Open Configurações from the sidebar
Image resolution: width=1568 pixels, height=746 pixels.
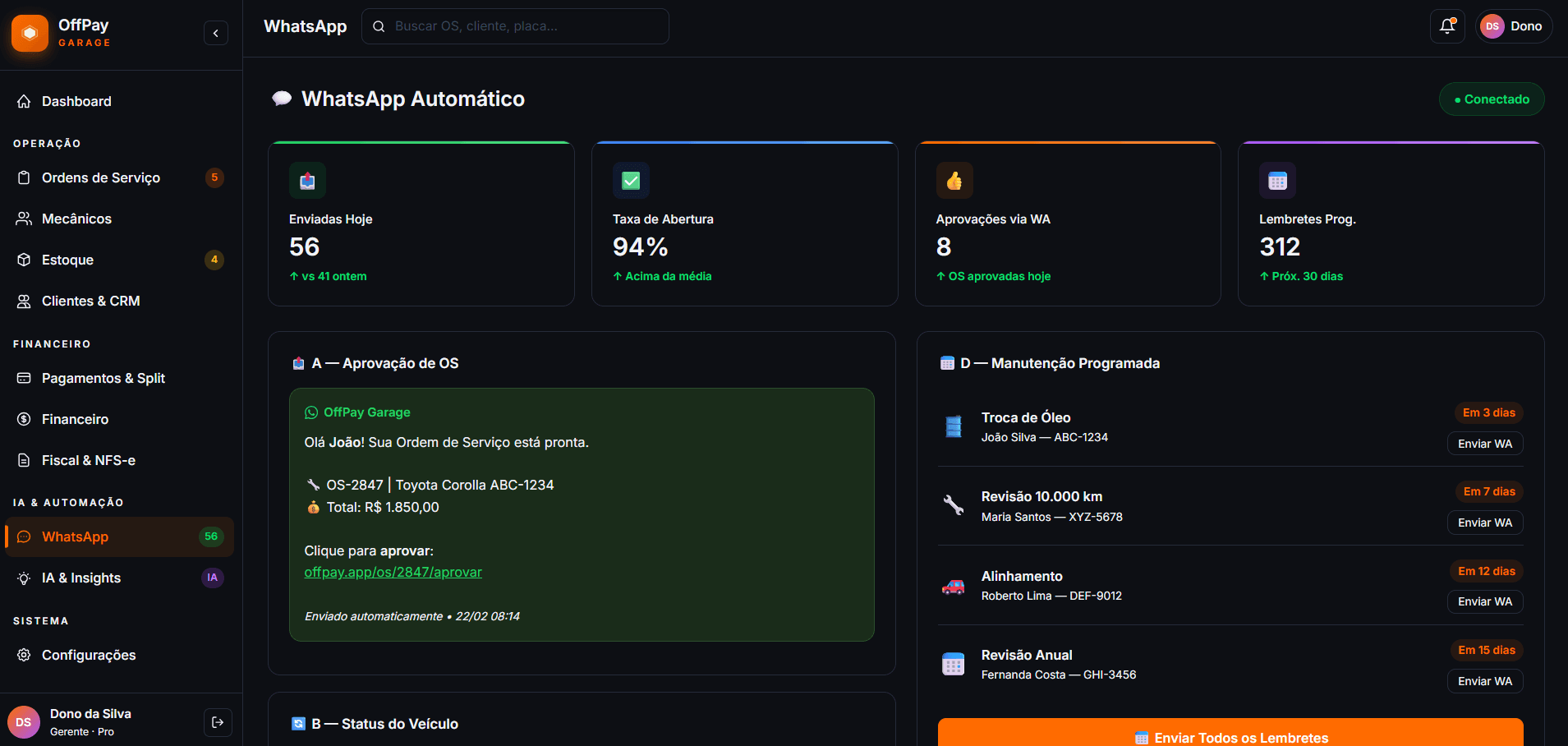click(x=89, y=655)
